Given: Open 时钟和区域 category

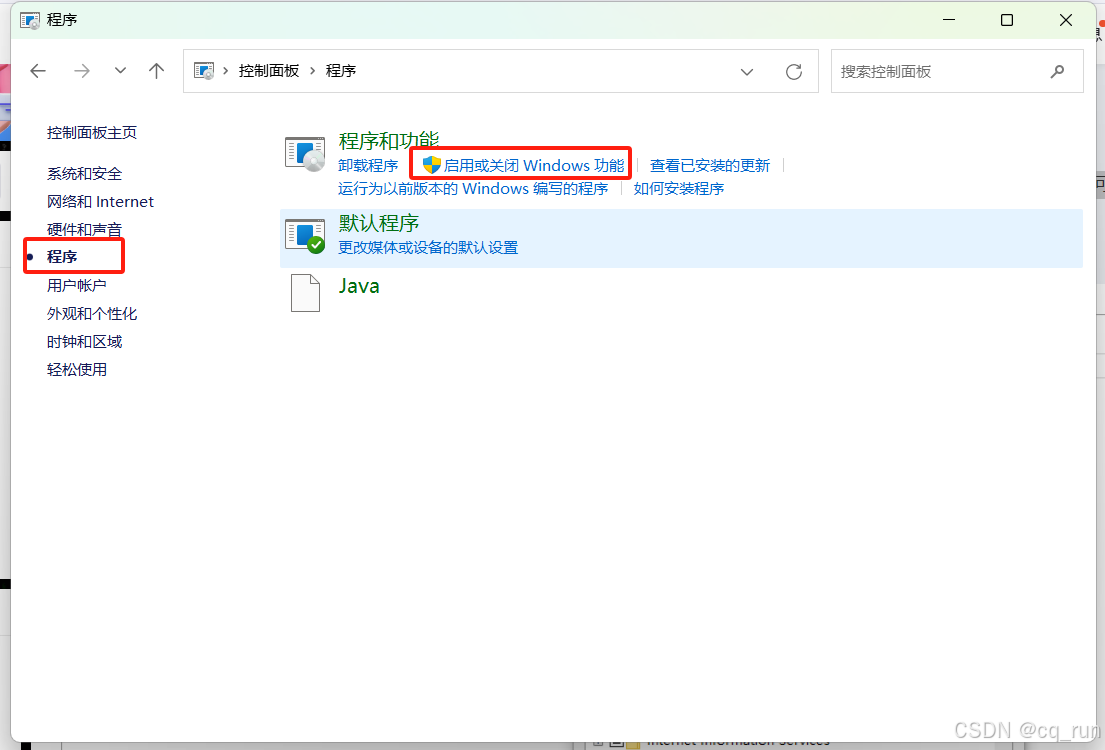Looking at the screenshot, I should [85, 342].
